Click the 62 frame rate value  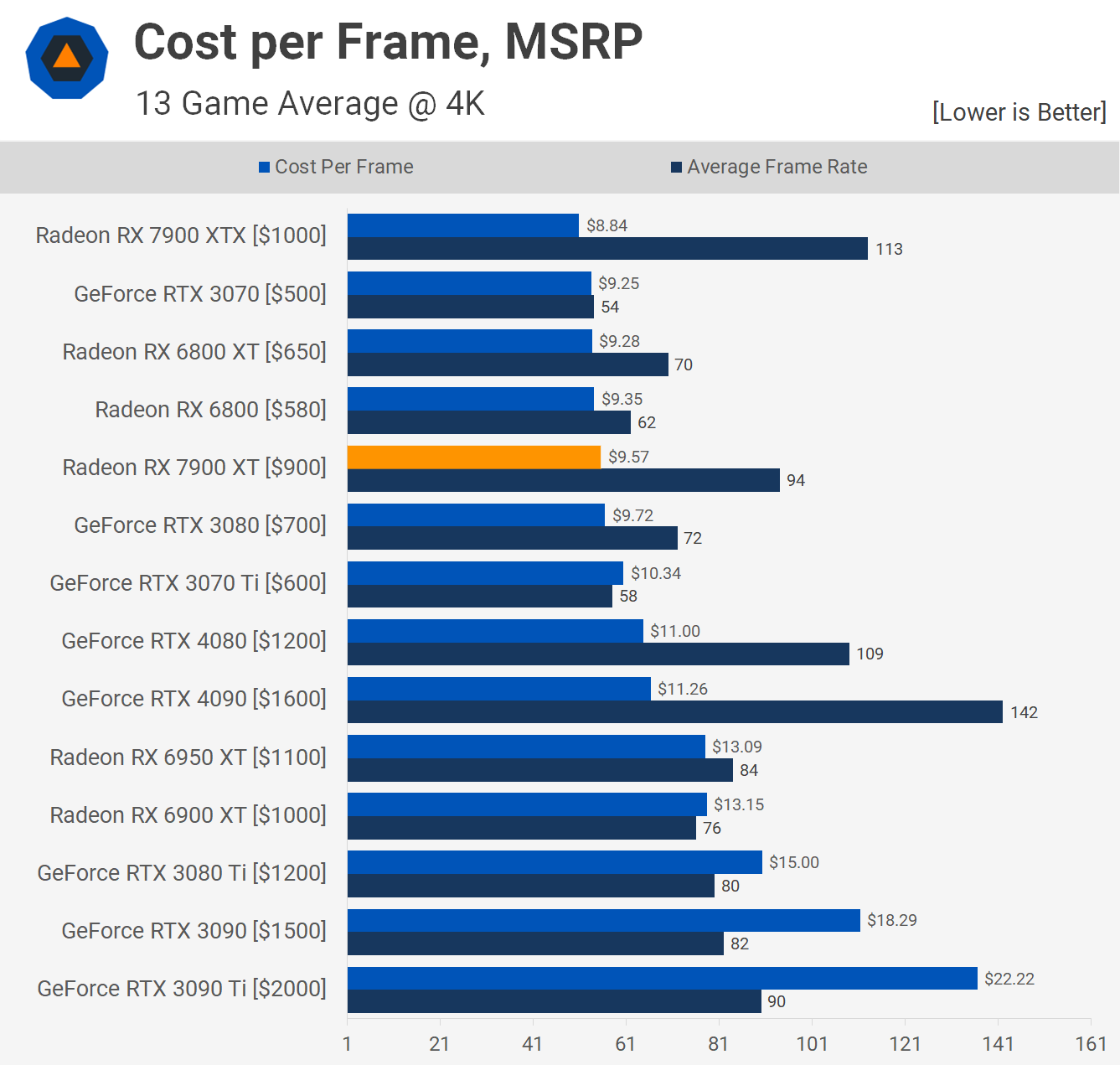(647, 422)
